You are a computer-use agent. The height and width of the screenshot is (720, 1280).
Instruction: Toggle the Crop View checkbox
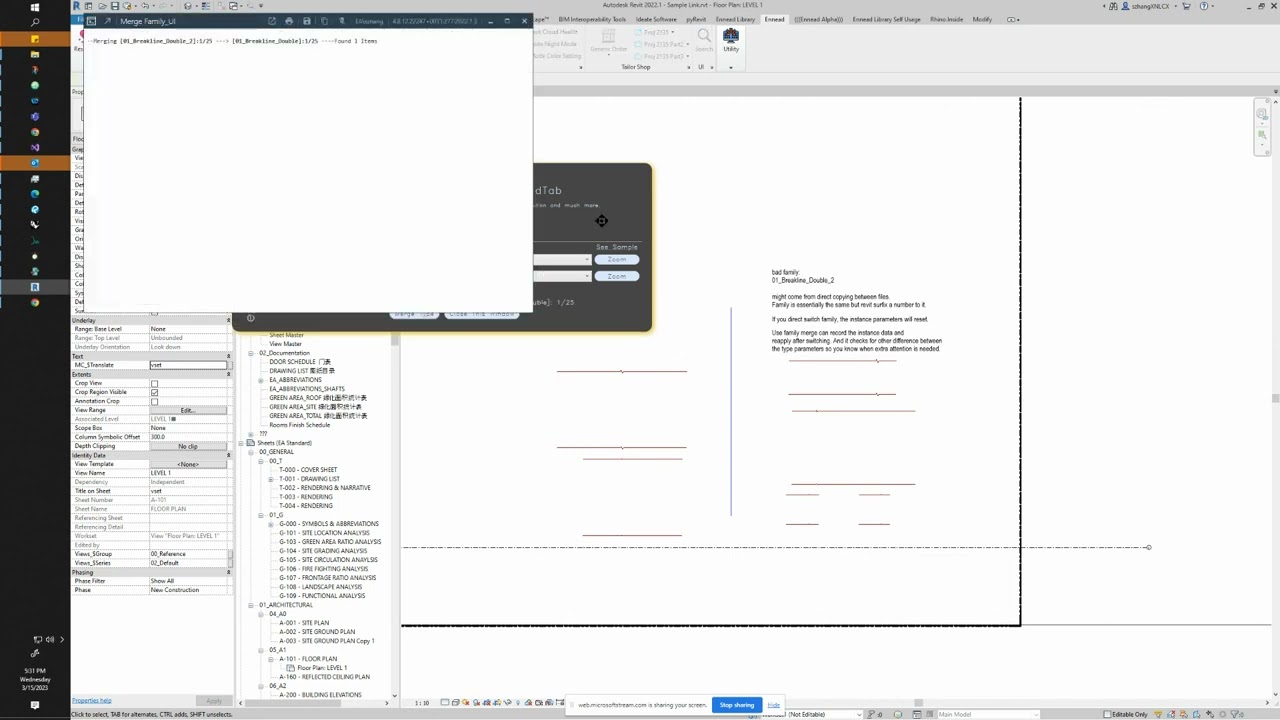[154, 383]
